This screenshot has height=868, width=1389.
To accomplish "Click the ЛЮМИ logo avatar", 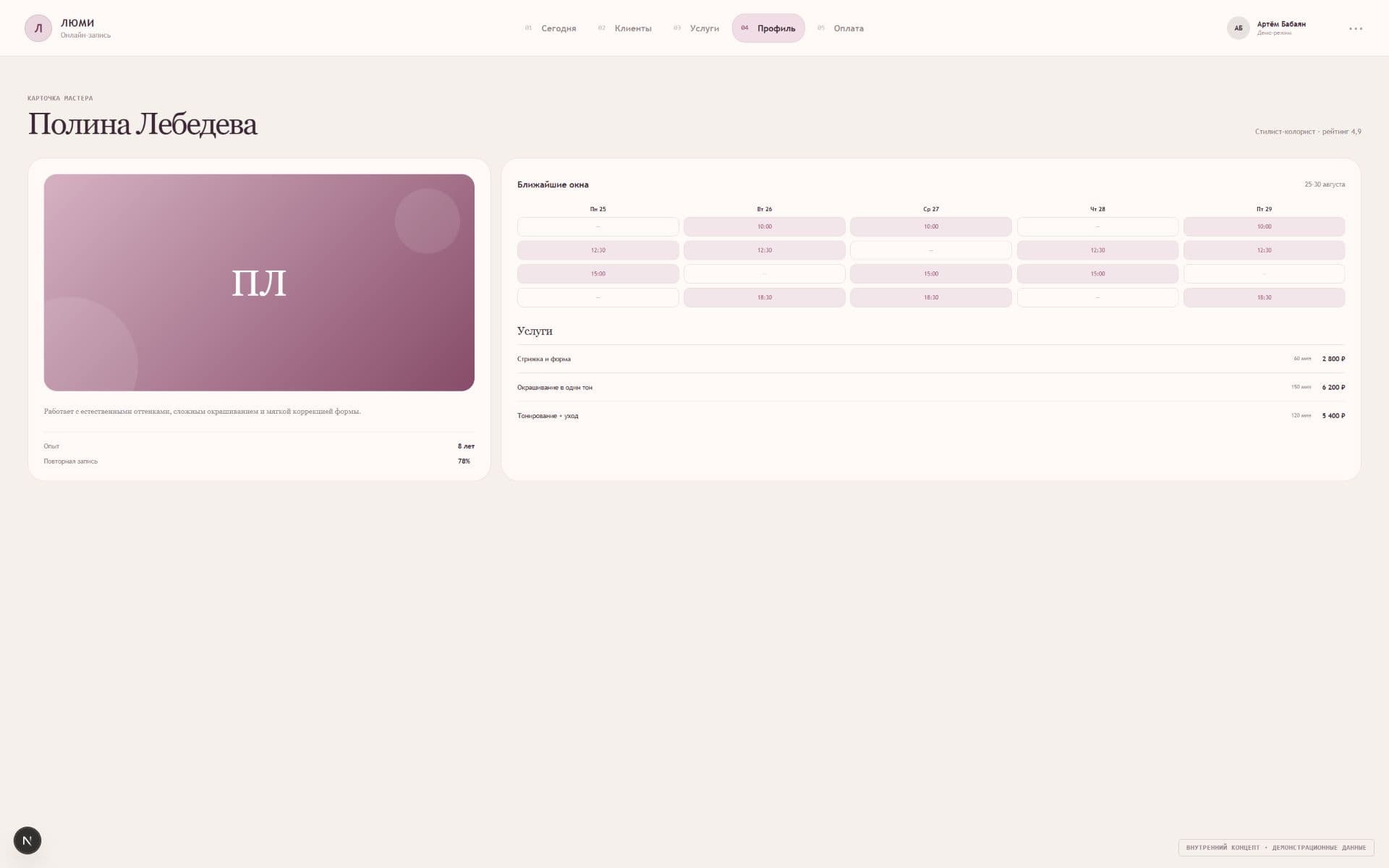I will click(x=38, y=28).
